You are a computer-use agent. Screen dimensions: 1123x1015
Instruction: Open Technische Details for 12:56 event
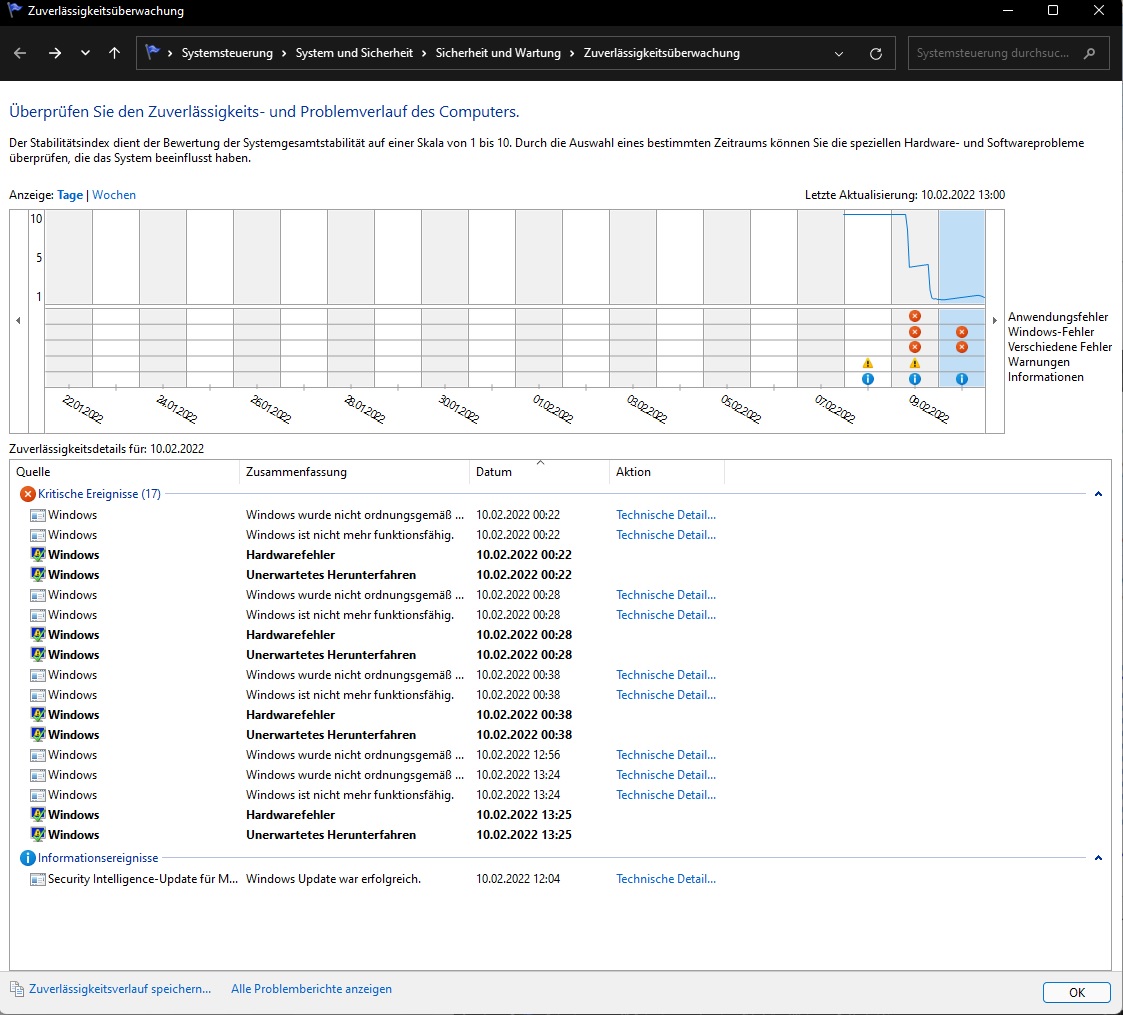click(665, 755)
